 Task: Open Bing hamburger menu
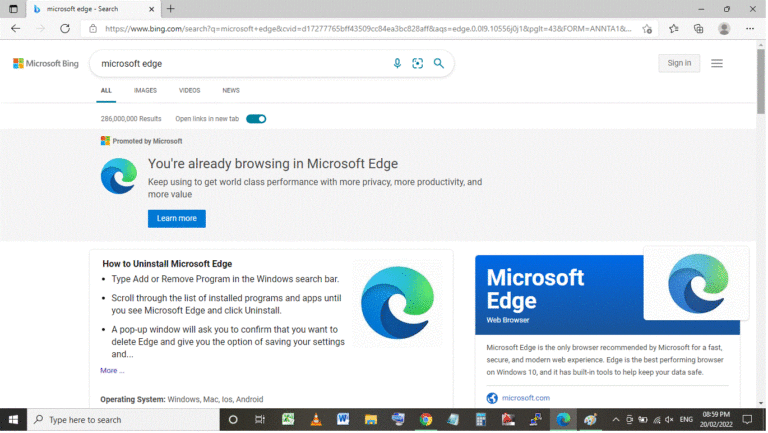pyautogui.click(x=717, y=63)
